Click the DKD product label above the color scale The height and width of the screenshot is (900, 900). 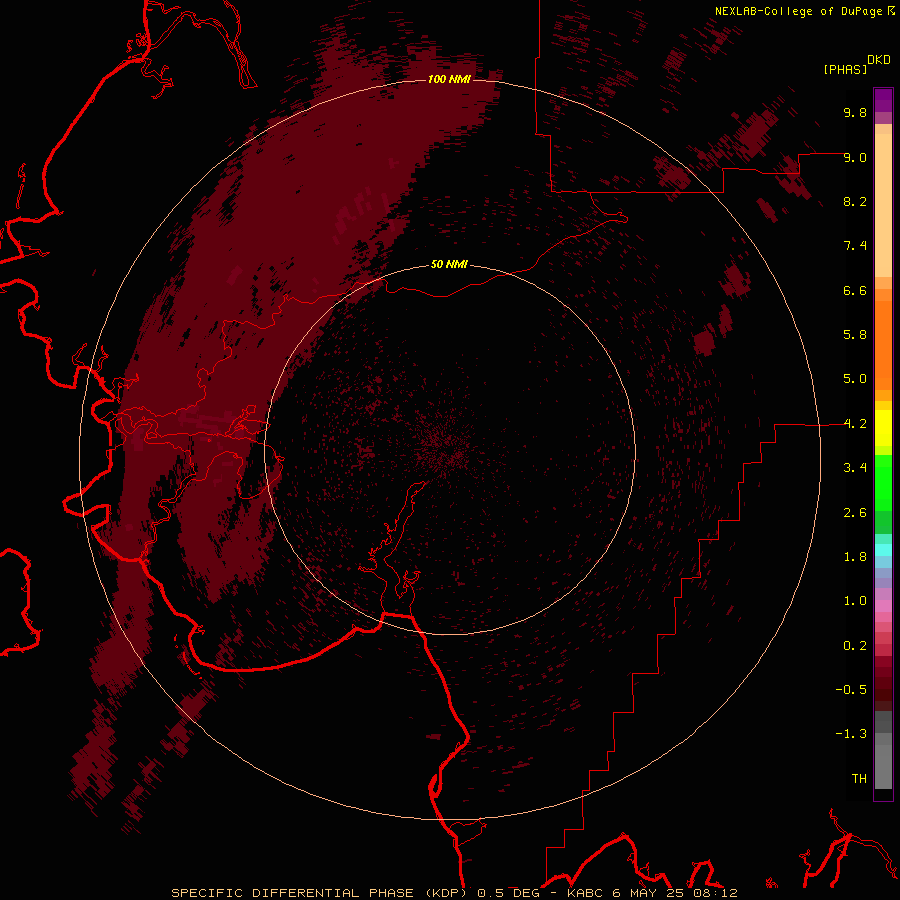[879, 60]
